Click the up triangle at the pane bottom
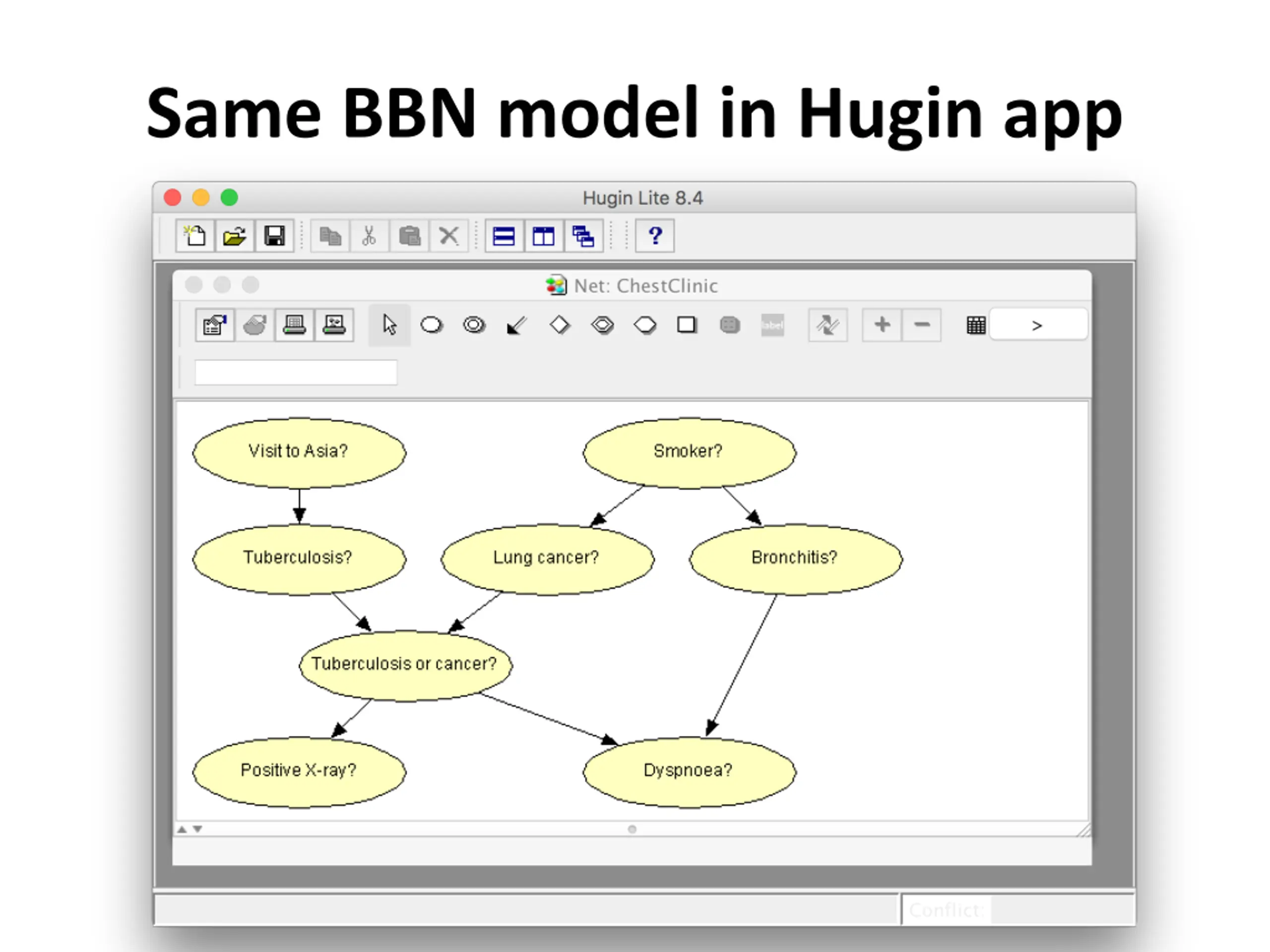This screenshot has width=1270, height=952. click(x=182, y=829)
